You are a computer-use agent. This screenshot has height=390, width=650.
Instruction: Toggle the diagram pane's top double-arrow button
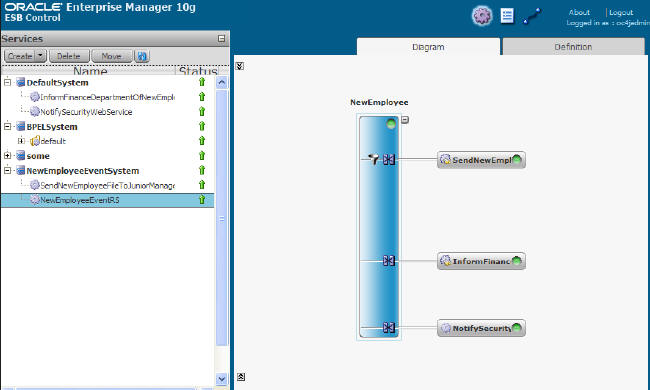(x=240, y=66)
